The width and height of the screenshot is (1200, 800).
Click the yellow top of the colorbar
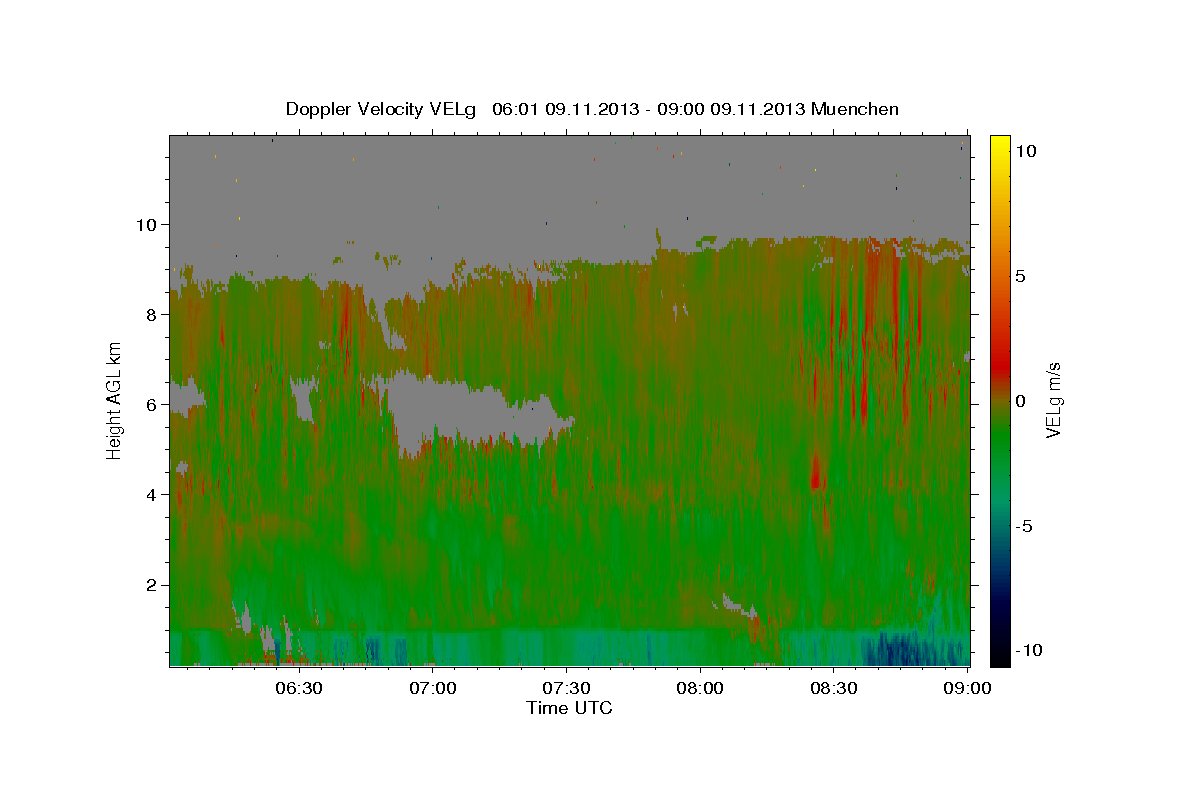pyautogui.click(x=1000, y=145)
